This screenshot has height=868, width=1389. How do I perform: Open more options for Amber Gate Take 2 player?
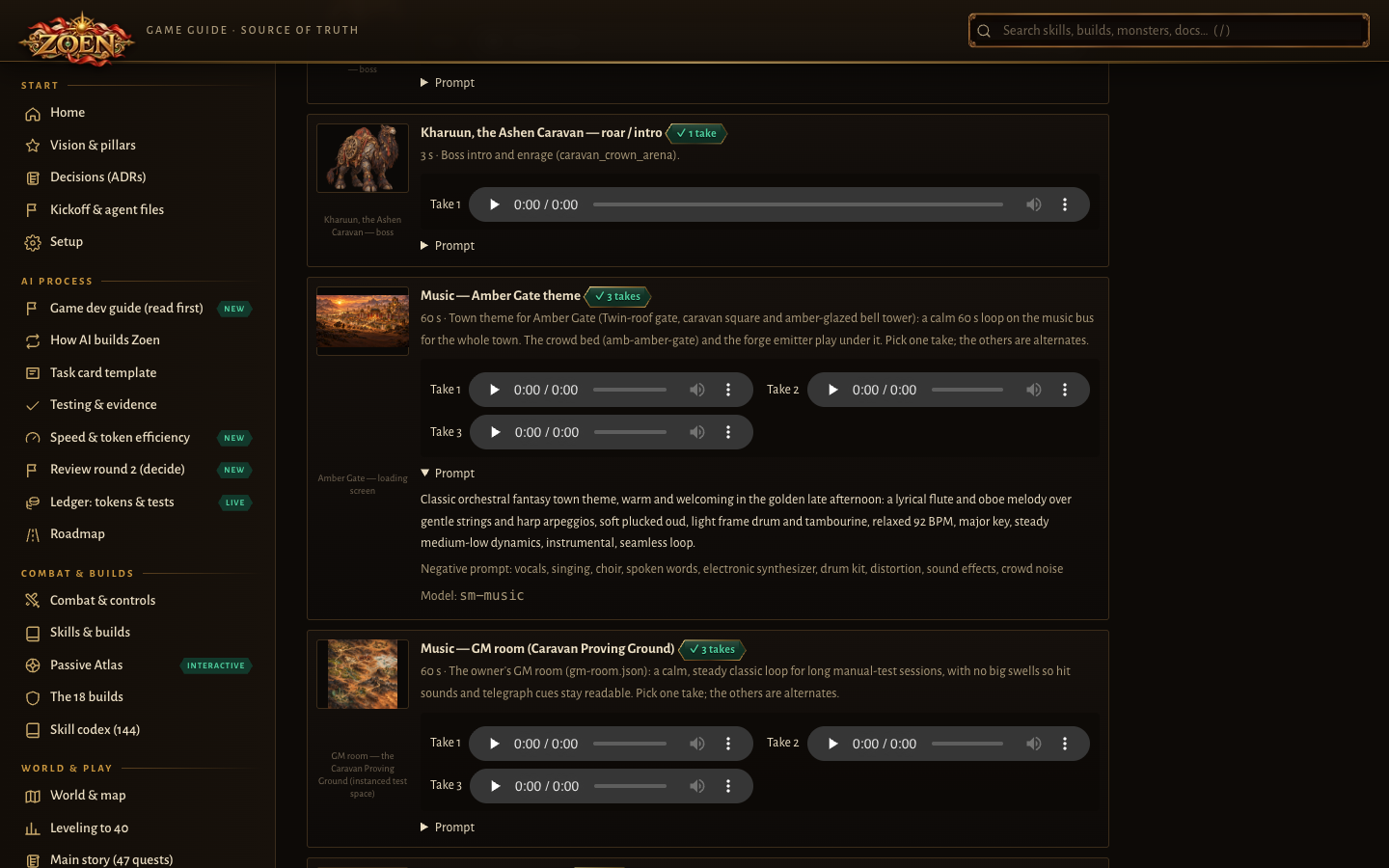point(1065,390)
